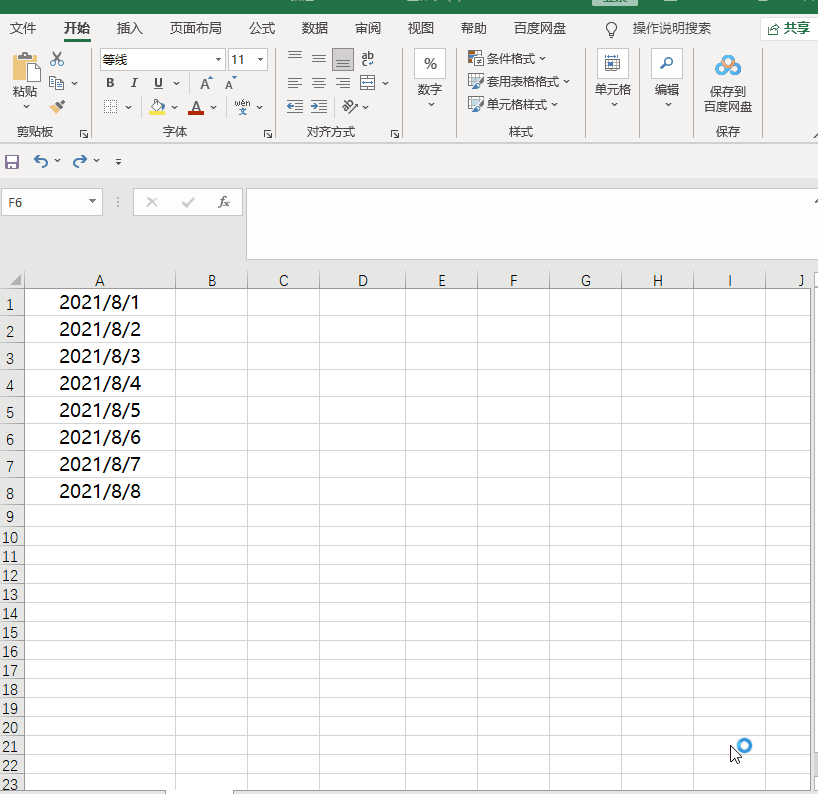This screenshot has width=818, height=794.
Task: Click Merge and Center icon
Action: coord(367,83)
